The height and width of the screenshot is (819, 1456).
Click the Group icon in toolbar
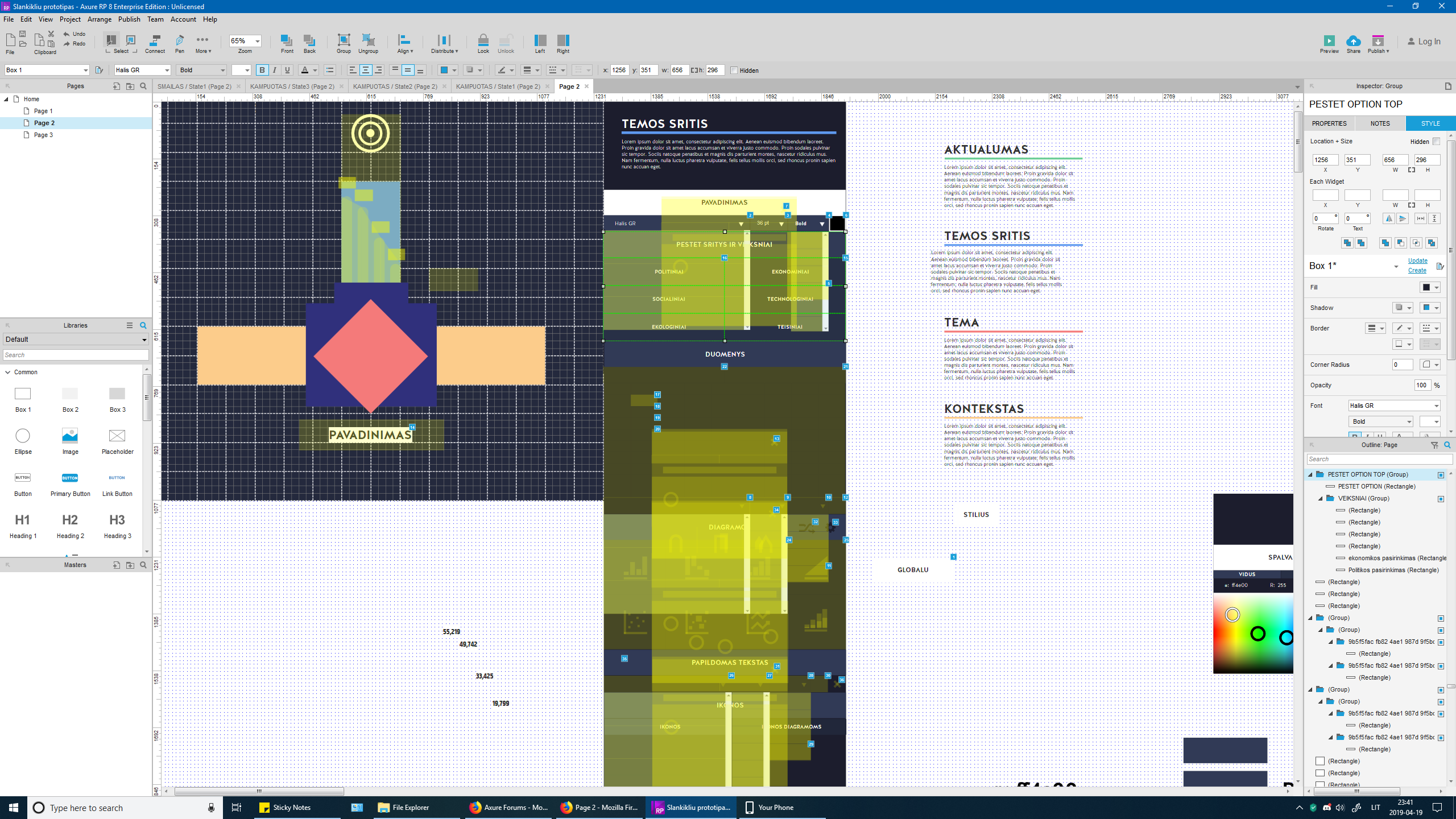pos(344,40)
